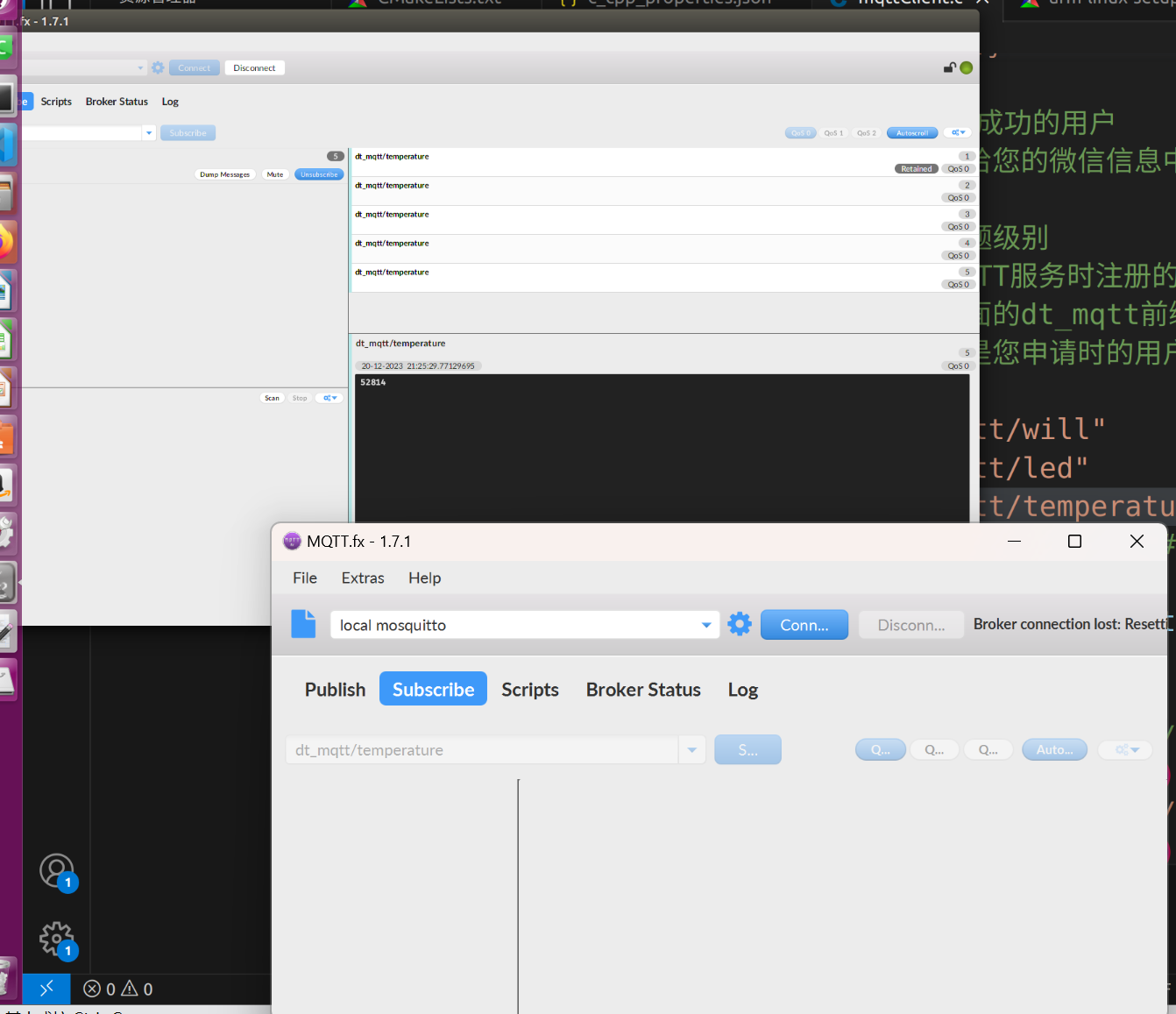Toggle Autoscroll for incoming messages

[912, 132]
